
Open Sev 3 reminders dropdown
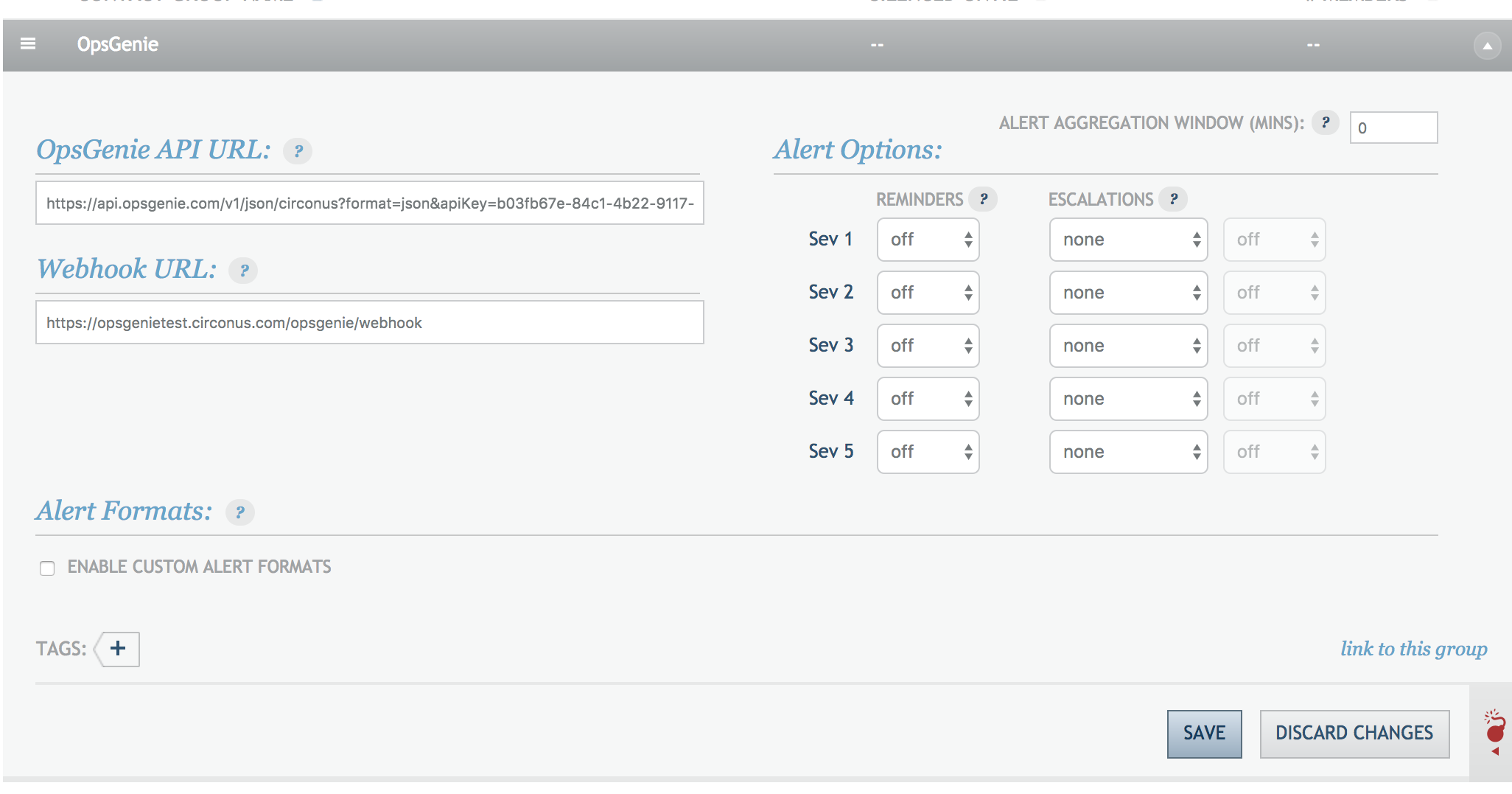[928, 346]
